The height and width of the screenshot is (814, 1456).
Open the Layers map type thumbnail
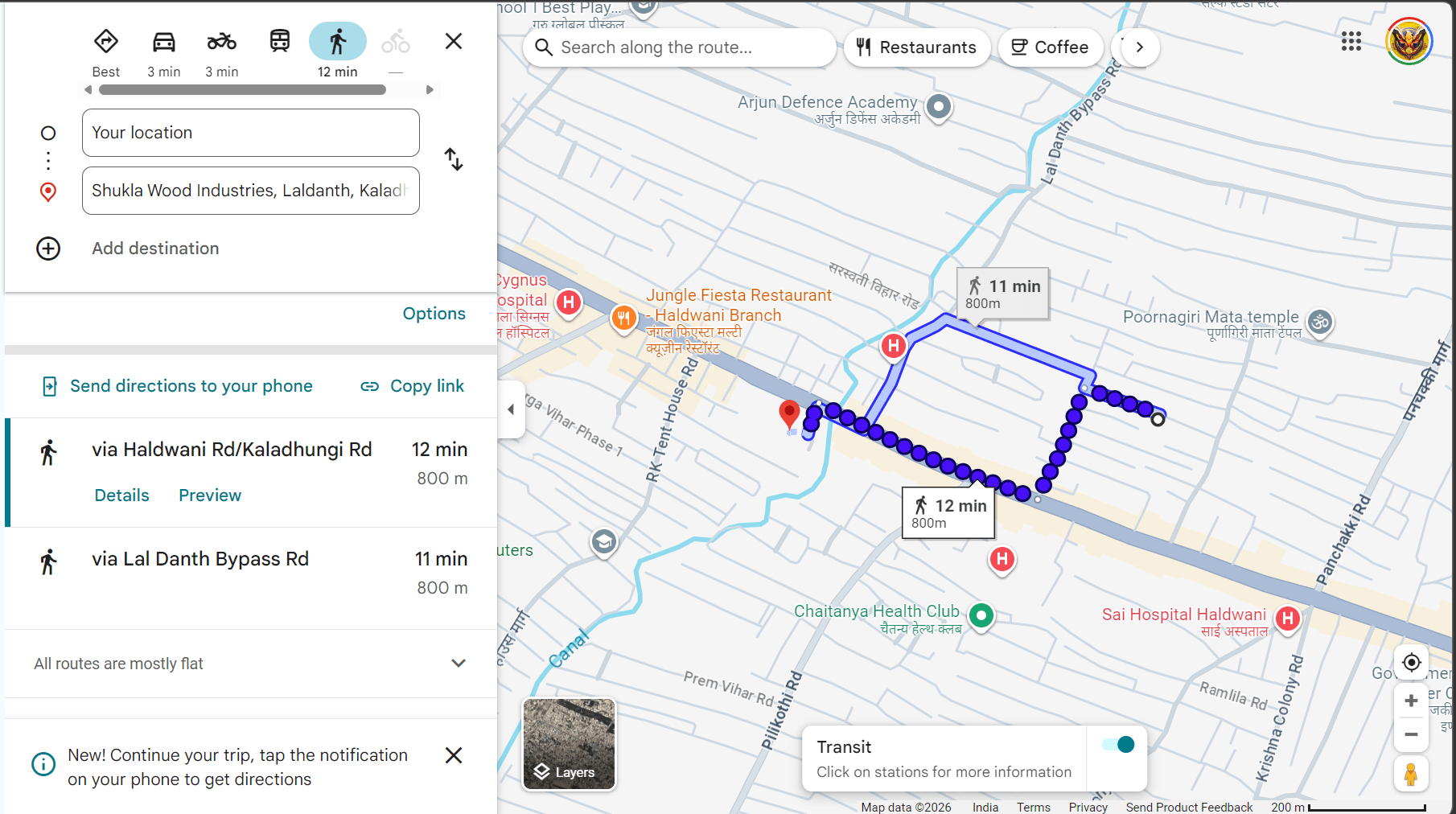point(570,744)
